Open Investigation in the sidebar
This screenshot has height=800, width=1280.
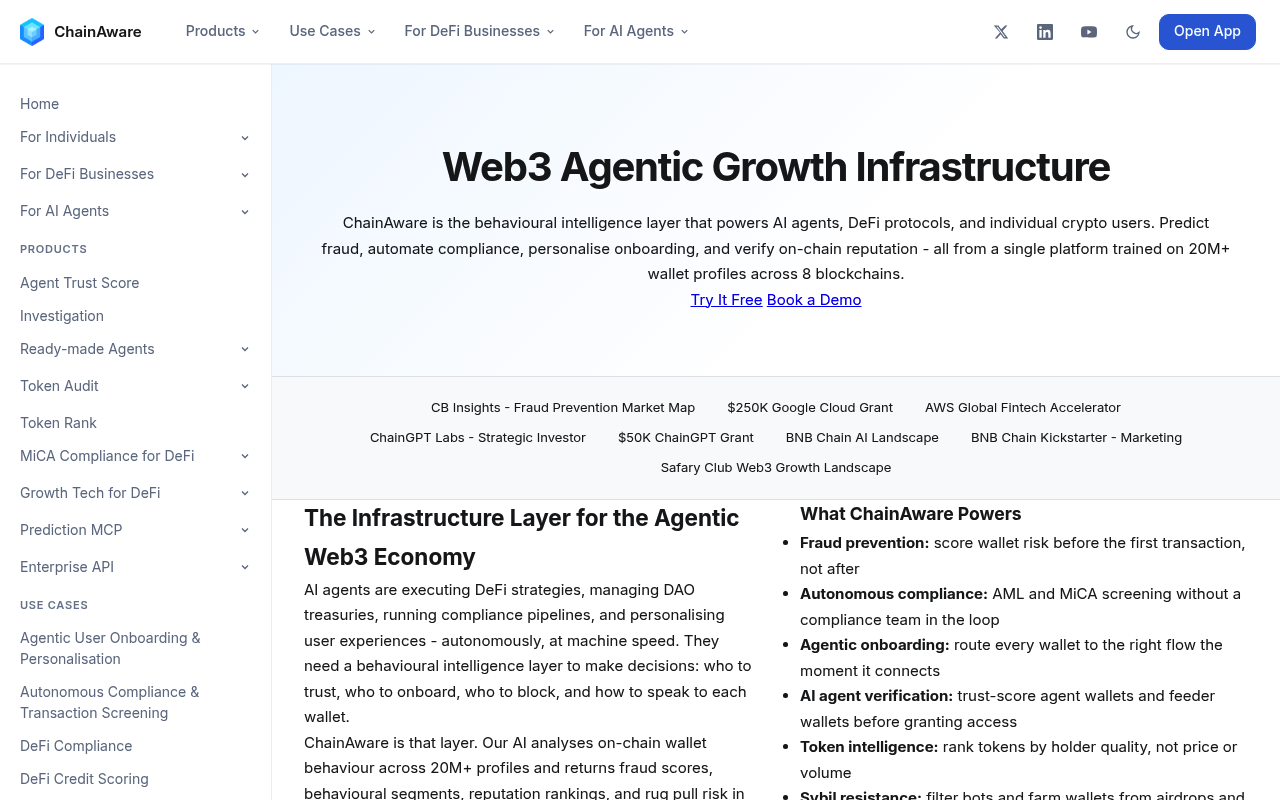coord(62,316)
